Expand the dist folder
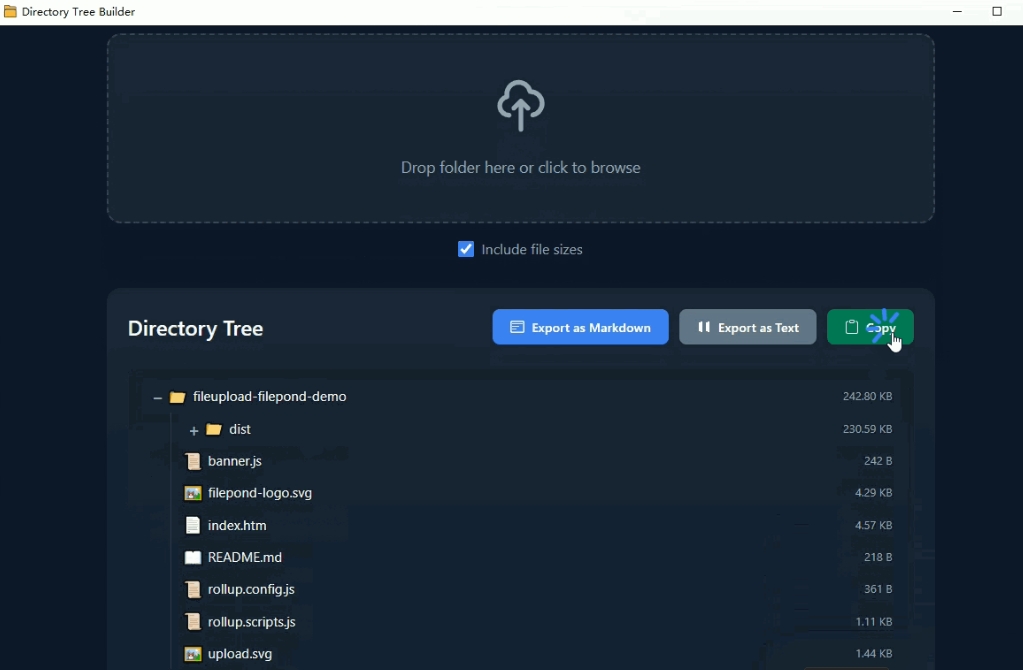The image size is (1023, 670). coord(194,430)
